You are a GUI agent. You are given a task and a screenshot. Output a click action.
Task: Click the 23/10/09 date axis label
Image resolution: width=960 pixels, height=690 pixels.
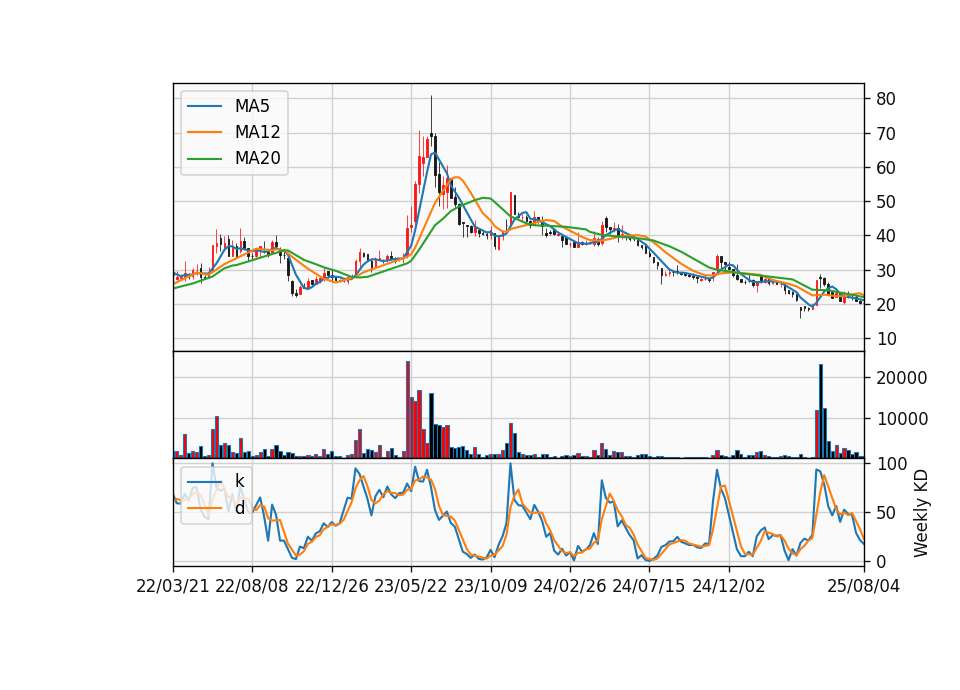click(490, 586)
